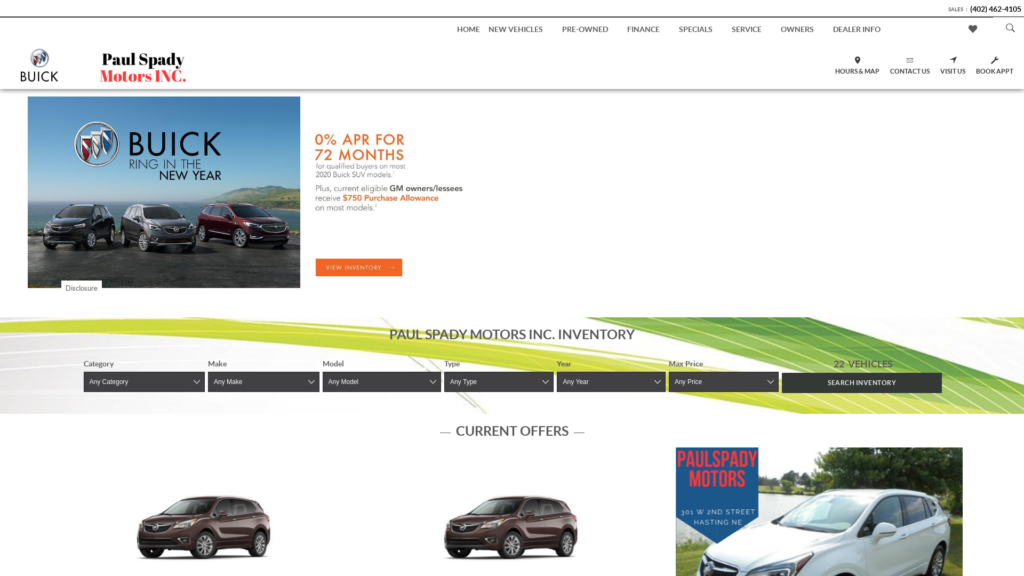Open the Any Type dropdown

tap(498, 382)
